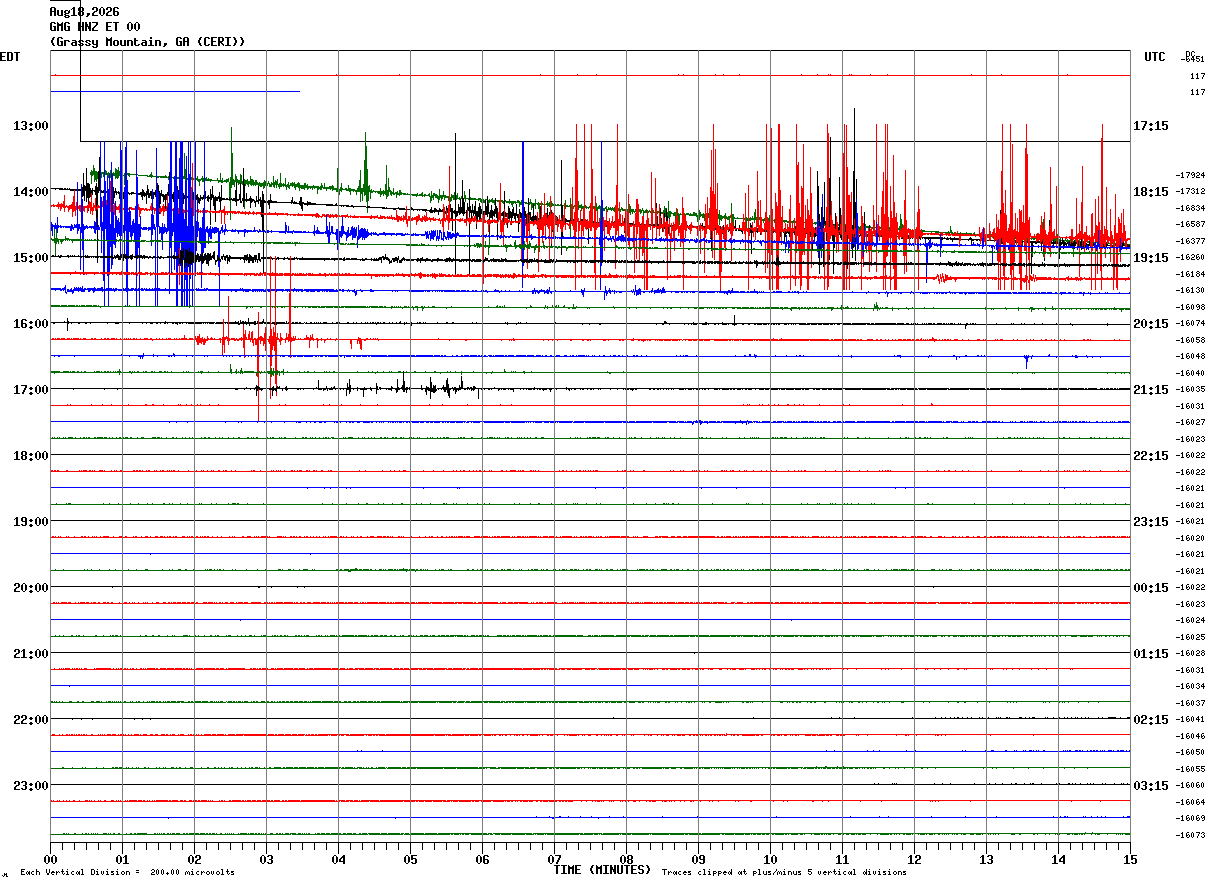Click the EDT timezone label
The width and height of the screenshot is (1210, 886).
(10, 57)
